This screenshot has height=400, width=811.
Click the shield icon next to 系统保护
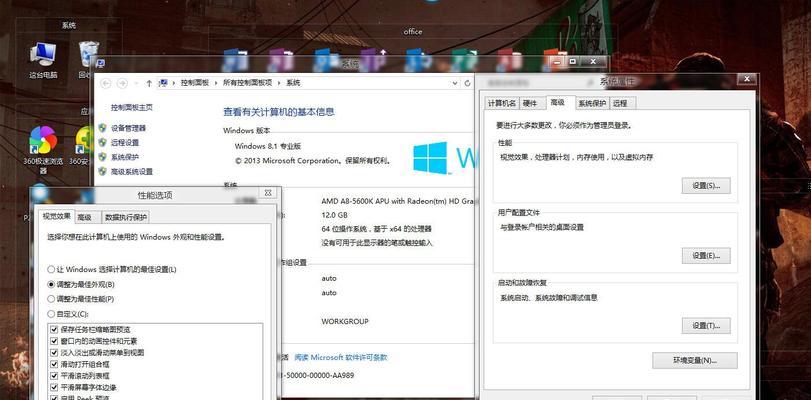click(x=102, y=157)
